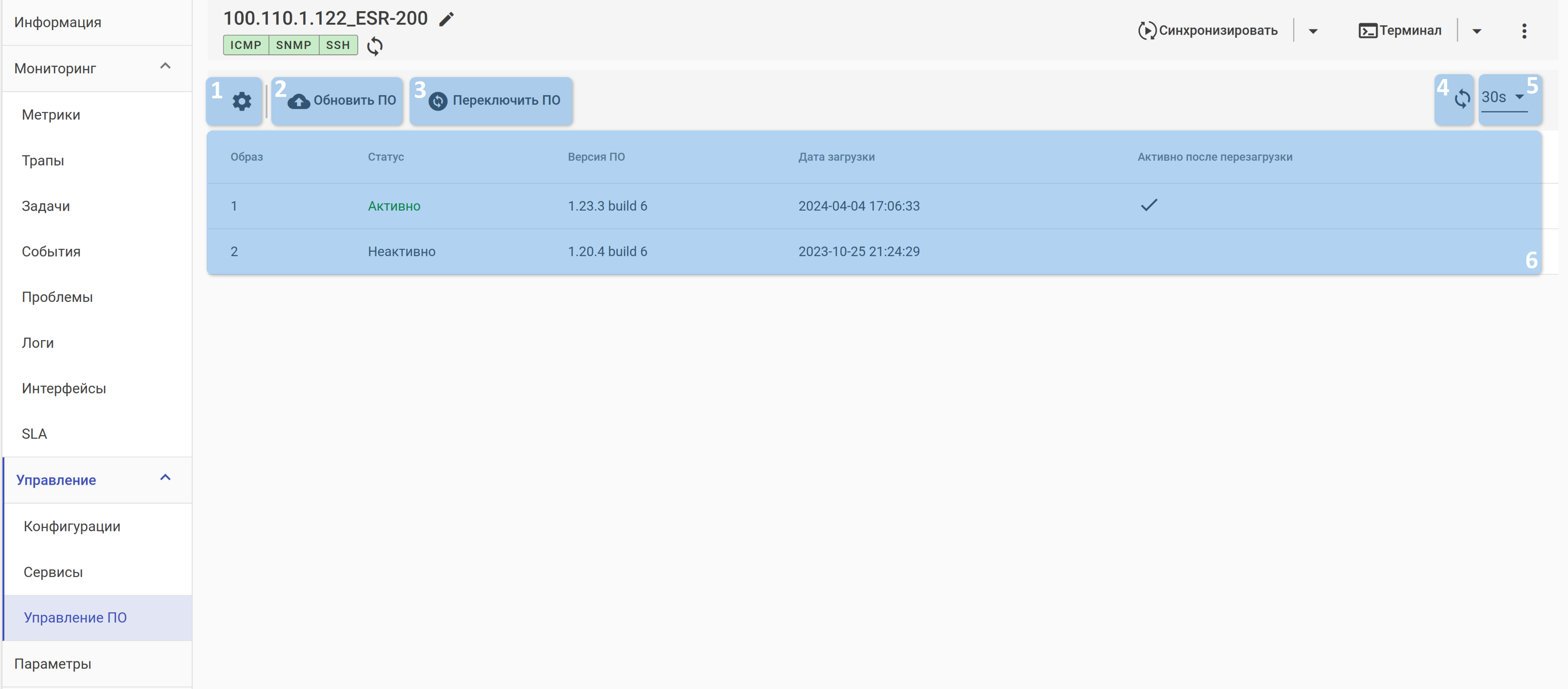Open the Метрики menu item
This screenshot has height=689, width=1568.
(51, 115)
